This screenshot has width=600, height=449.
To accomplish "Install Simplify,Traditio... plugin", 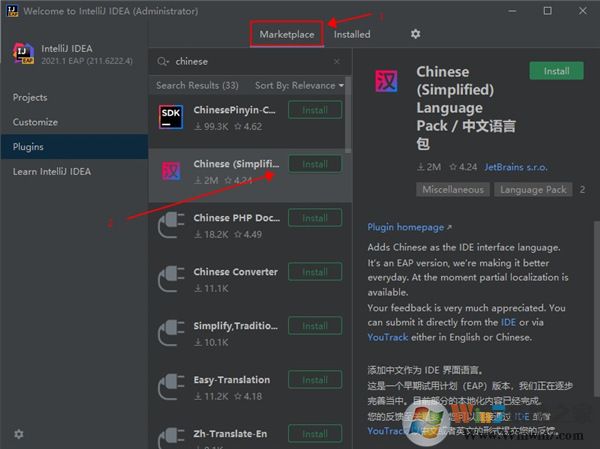I will (315, 326).
